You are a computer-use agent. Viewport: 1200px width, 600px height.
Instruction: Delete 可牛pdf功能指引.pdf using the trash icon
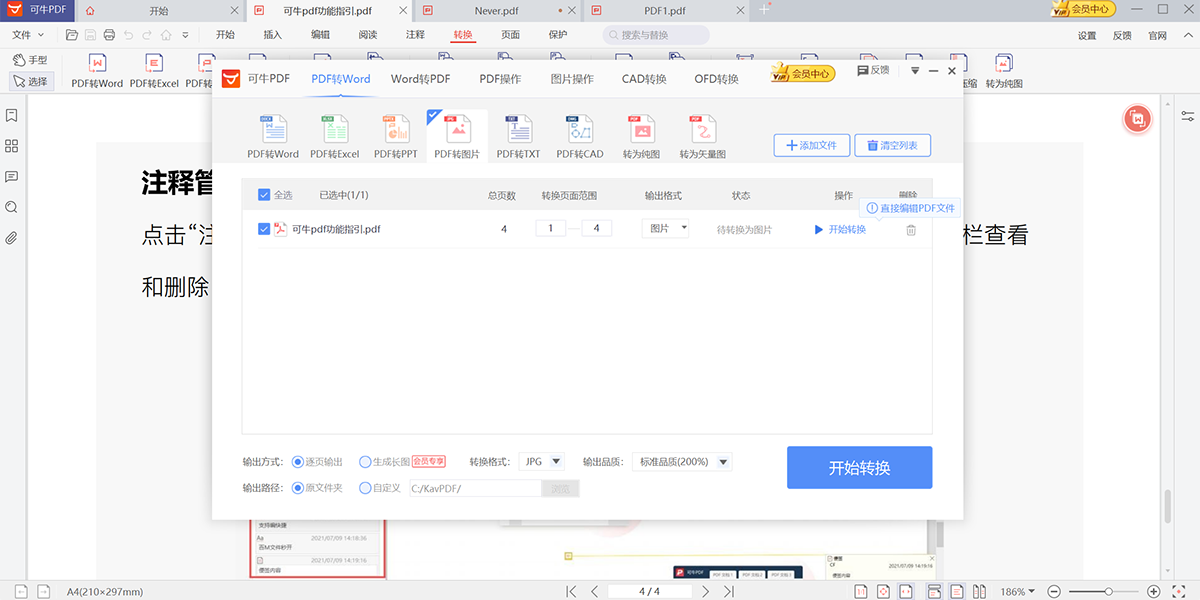(x=910, y=230)
